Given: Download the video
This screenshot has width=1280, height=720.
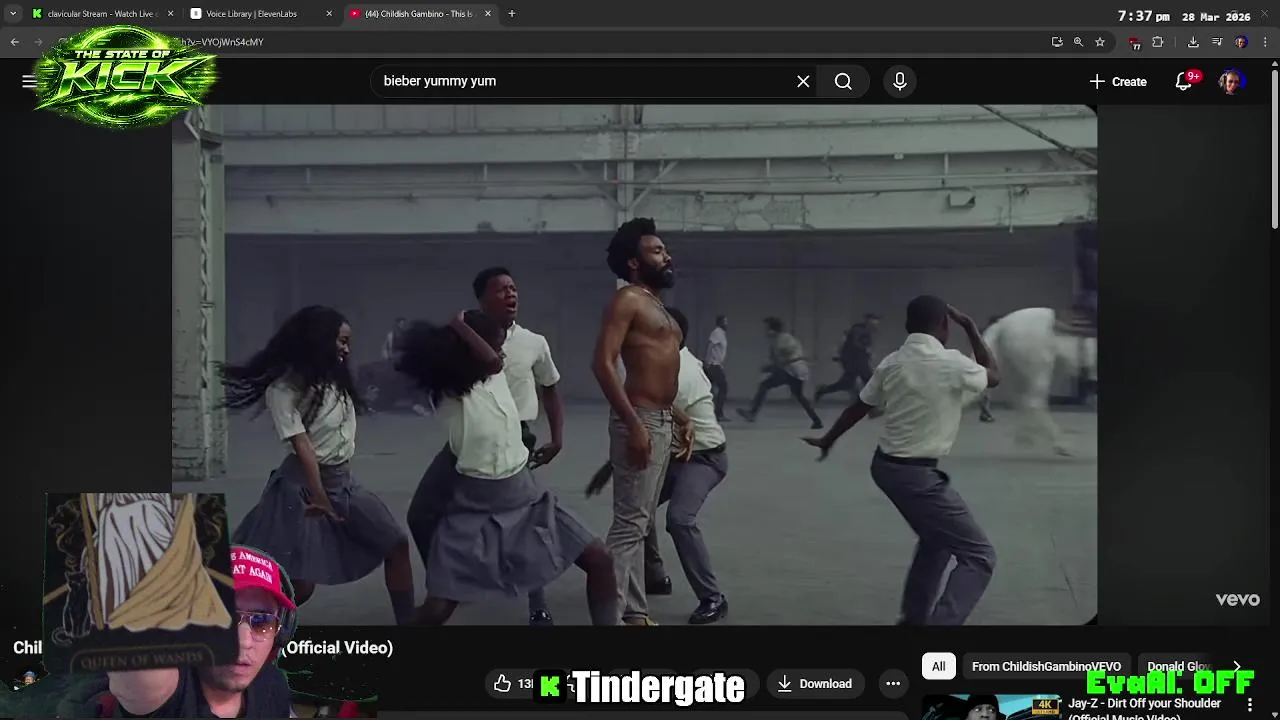Looking at the screenshot, I should coord(814,683).
